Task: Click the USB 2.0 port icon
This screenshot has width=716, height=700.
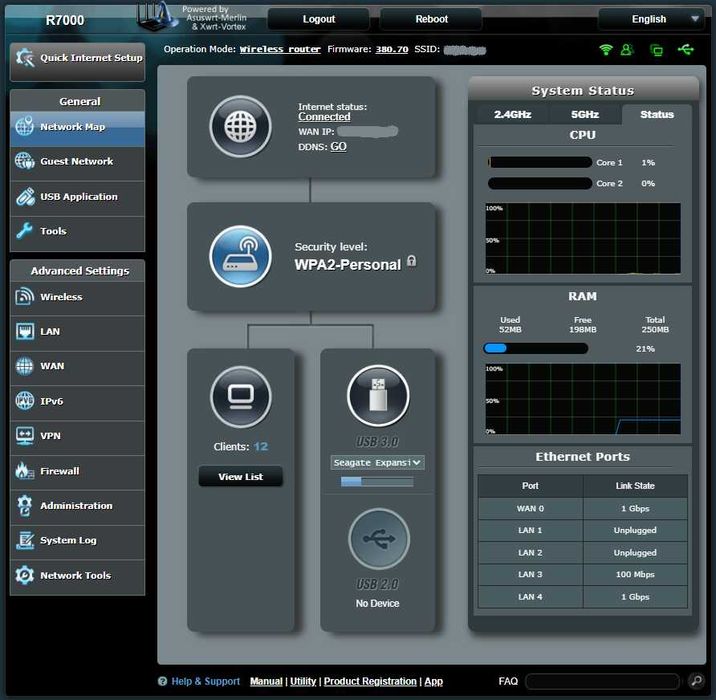Action: pyautogui.click(x=378, y=540)
